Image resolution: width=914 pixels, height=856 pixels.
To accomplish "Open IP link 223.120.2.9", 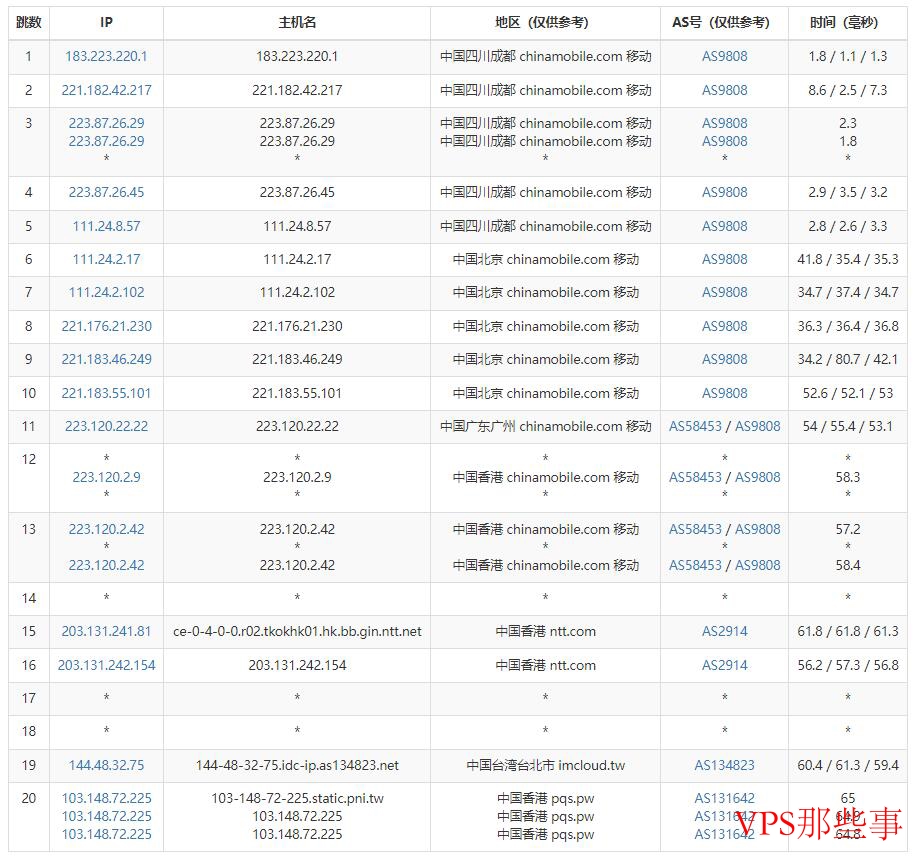I will click(106, 478).
